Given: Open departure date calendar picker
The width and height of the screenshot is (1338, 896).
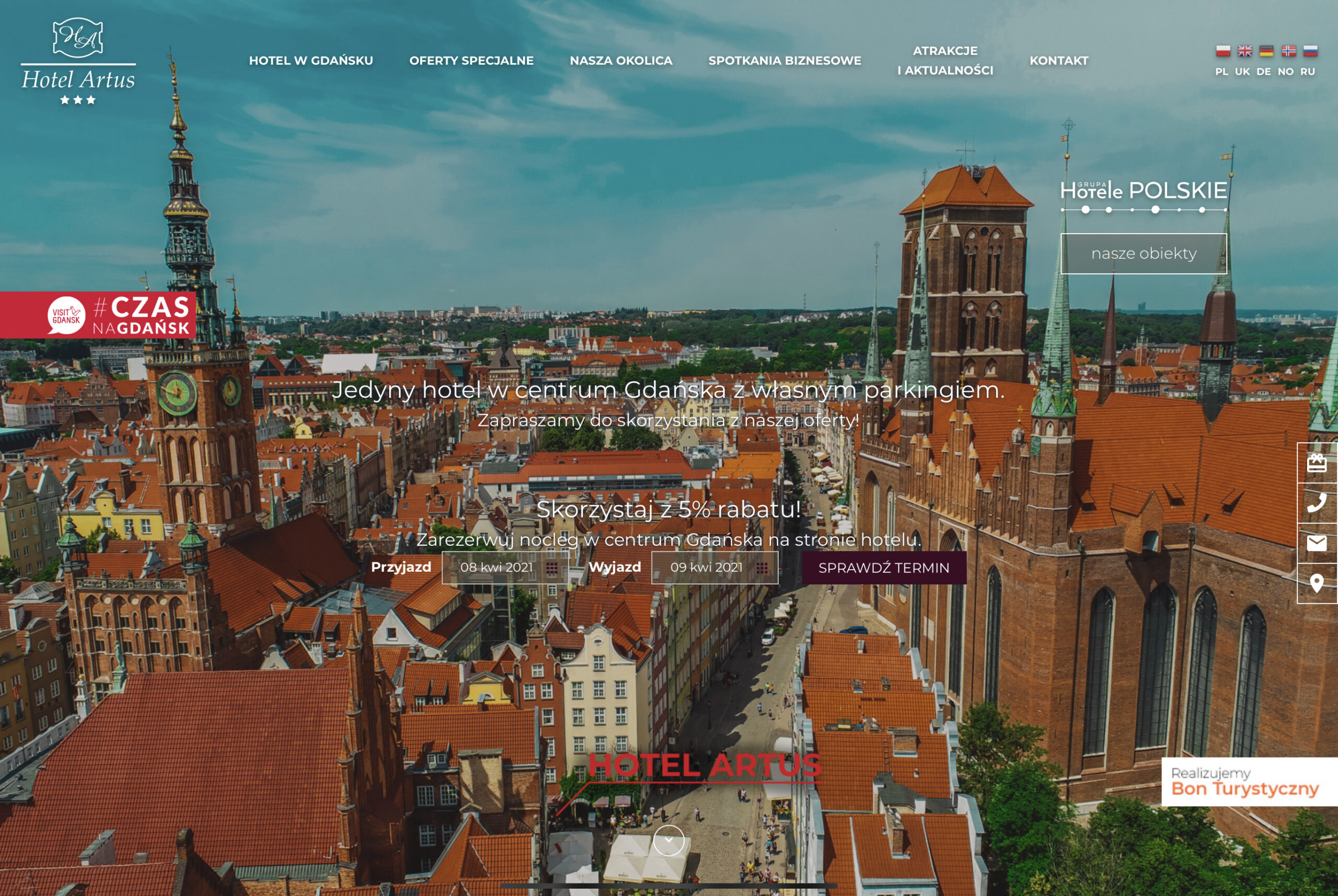Looking at the screenshot, I should [x=761, y=567].
